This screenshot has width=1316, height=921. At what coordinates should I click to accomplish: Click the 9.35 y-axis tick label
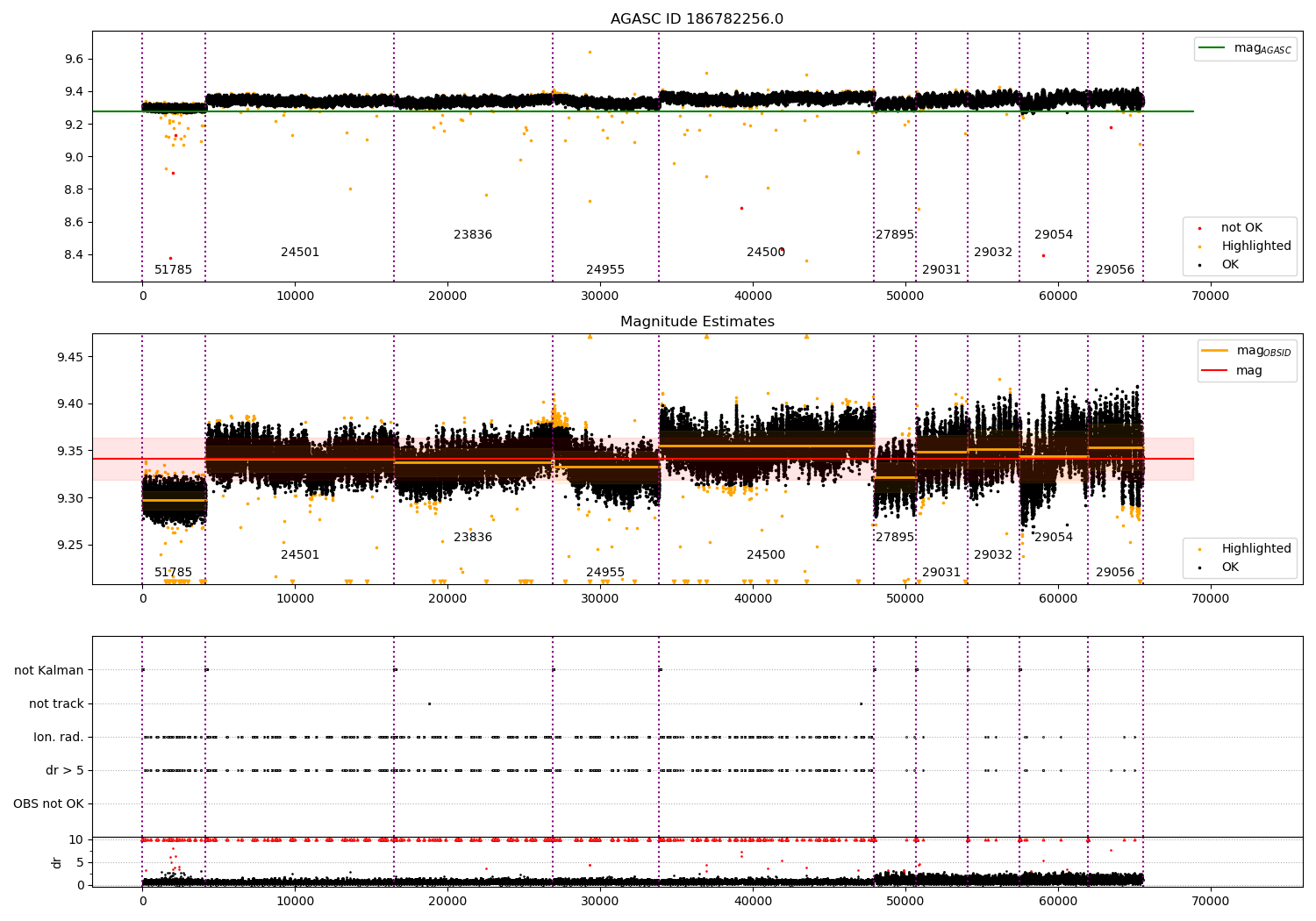tap(70, 451)
